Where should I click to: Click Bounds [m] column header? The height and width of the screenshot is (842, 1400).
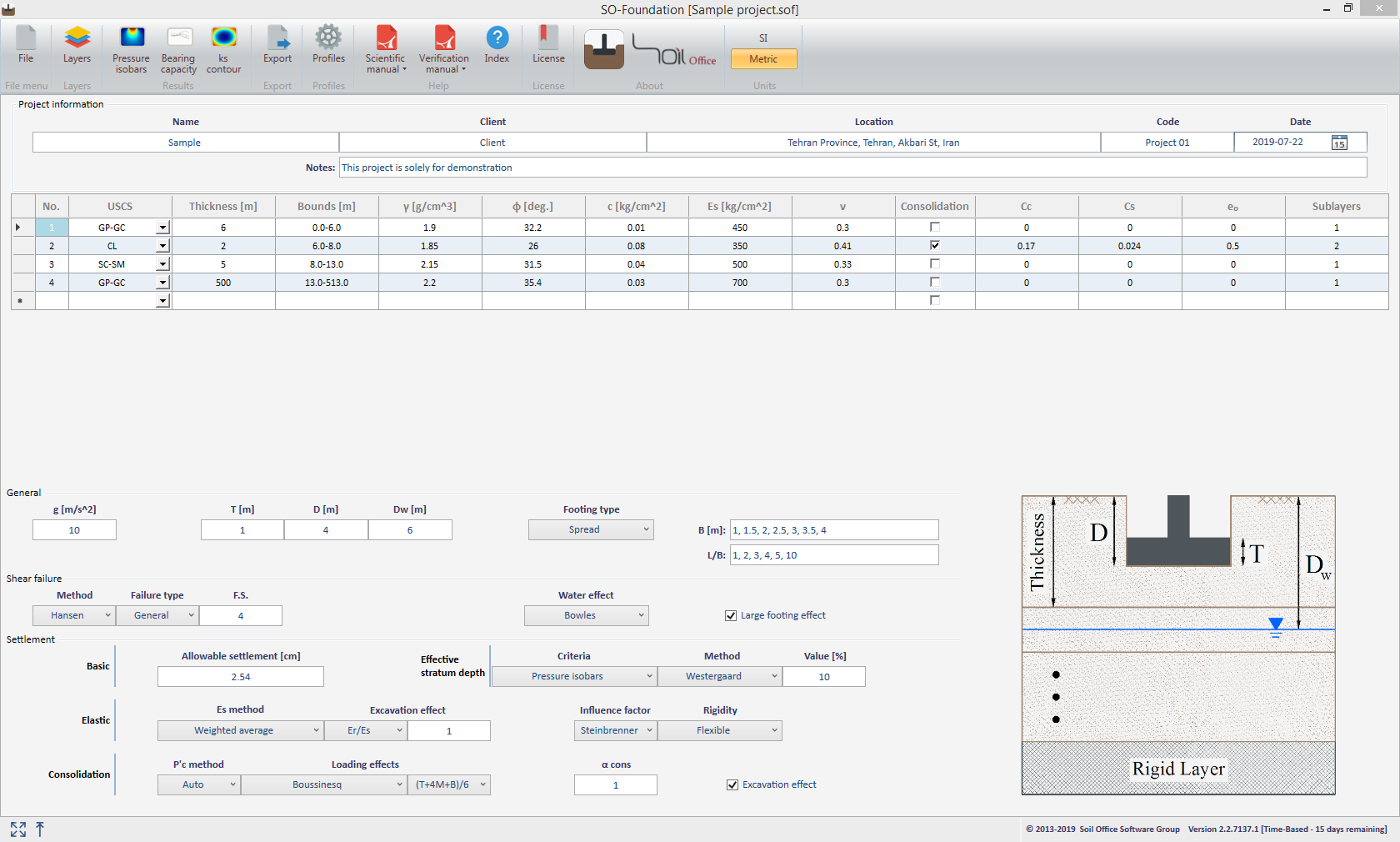click(327, 206)
